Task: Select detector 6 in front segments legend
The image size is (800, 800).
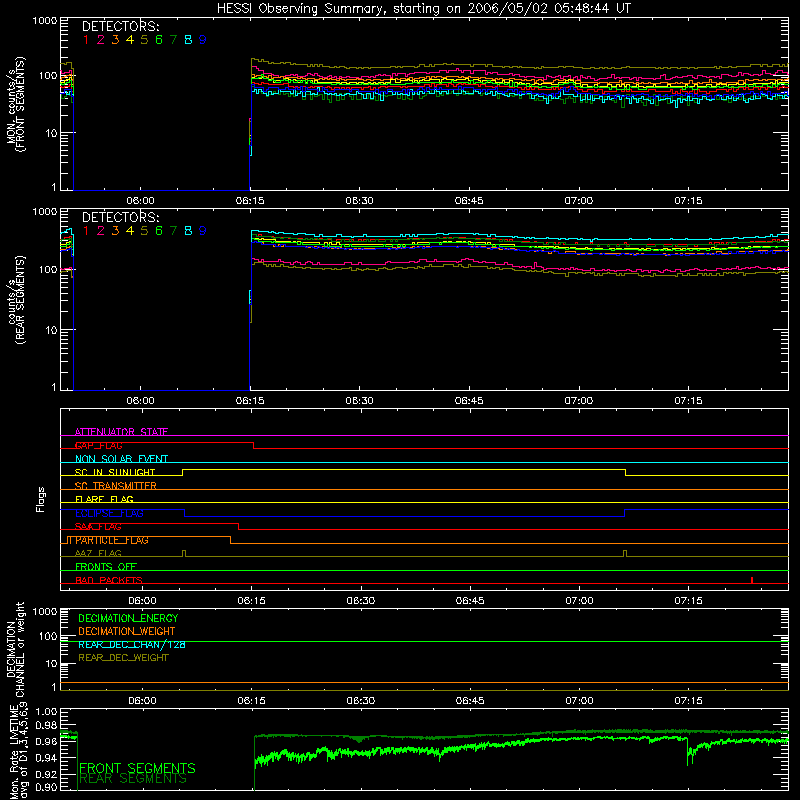Action: 159,40
